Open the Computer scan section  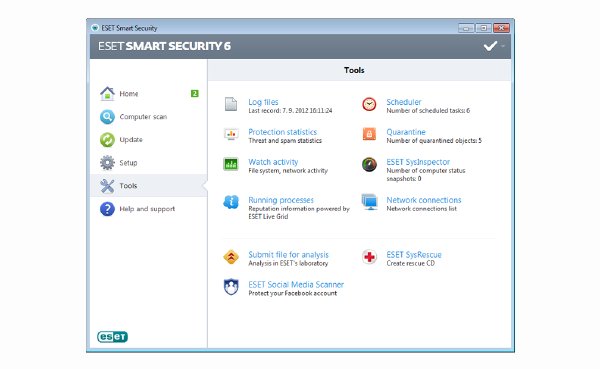pyautogui.click(x=143, y=117)
